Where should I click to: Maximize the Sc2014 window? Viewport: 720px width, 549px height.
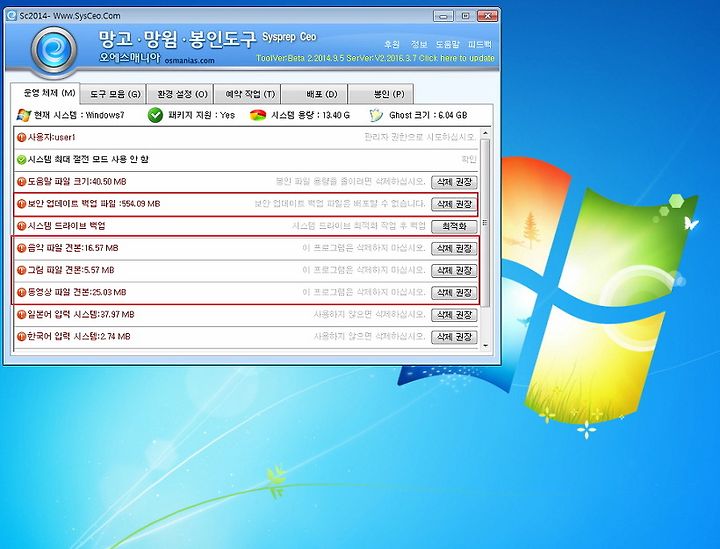click(x=465, y=16)
